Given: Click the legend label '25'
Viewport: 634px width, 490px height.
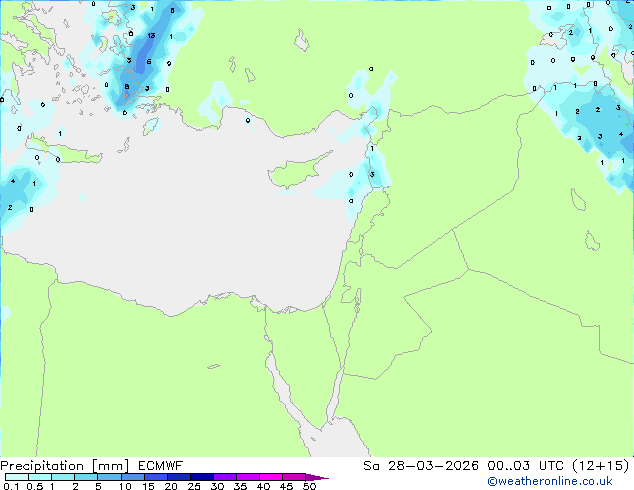Looking at the screenshot, I should pyautogui.click(x=194, y=486).
